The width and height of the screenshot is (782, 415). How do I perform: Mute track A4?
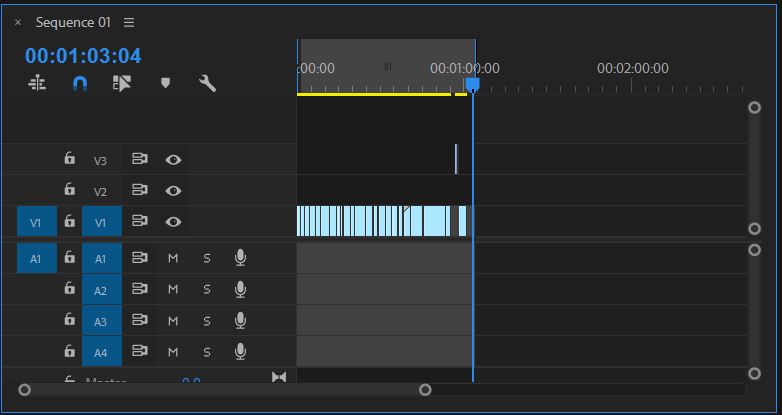click(173, 352)
